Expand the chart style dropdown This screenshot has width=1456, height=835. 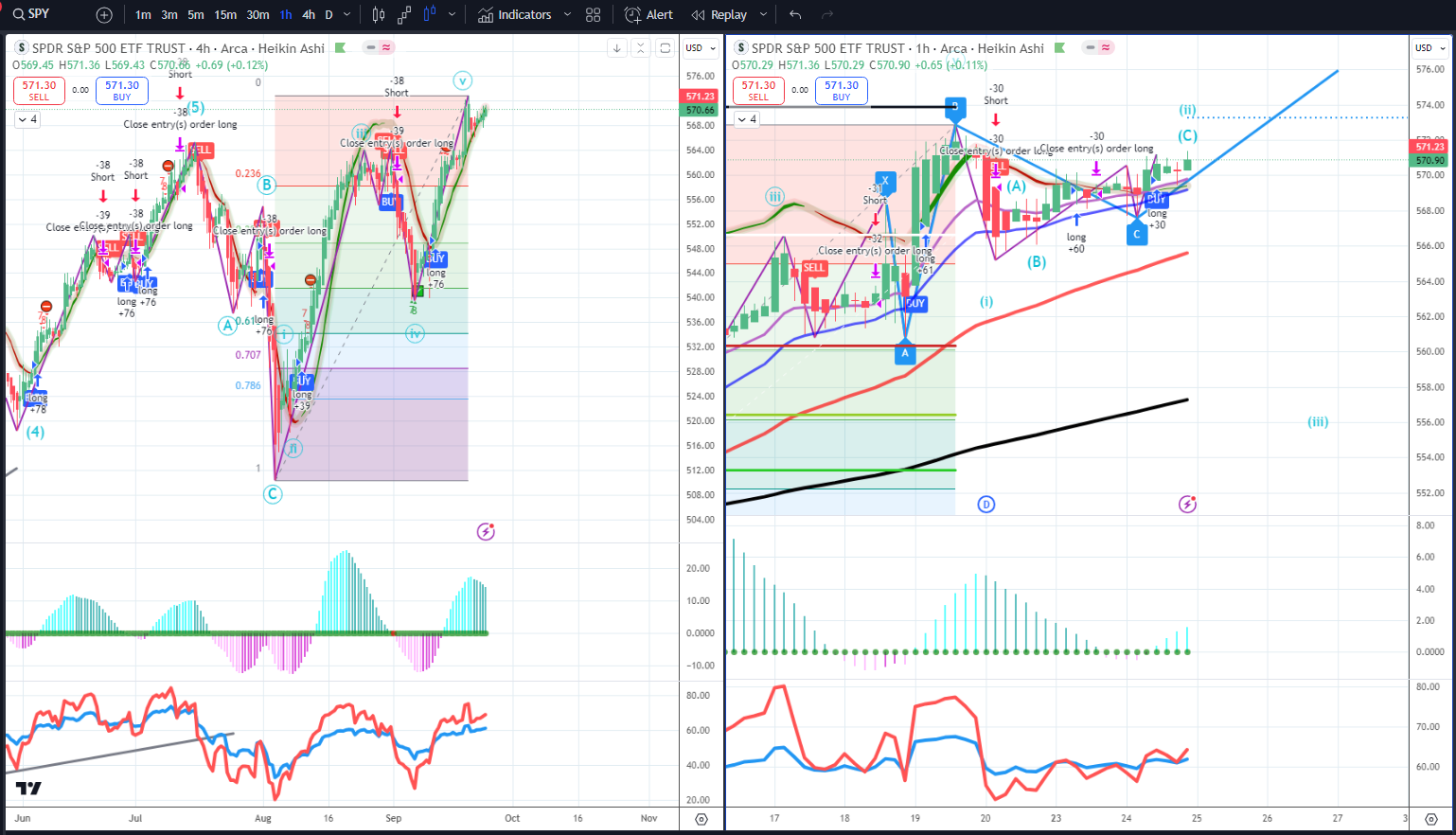[x=452, y=15]
